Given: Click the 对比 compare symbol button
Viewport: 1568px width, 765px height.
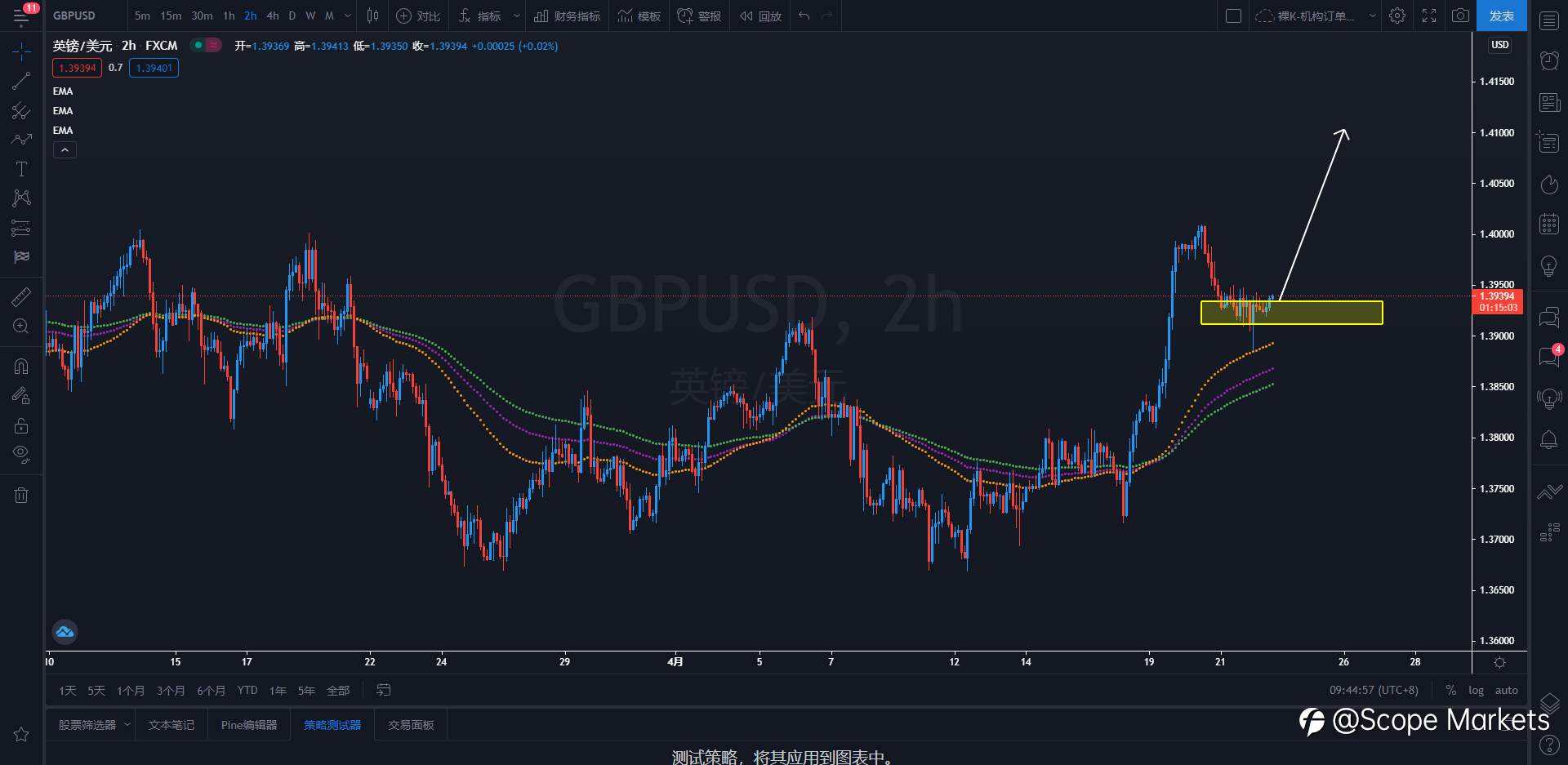Looking at the screenshot, I should [418, 16].
